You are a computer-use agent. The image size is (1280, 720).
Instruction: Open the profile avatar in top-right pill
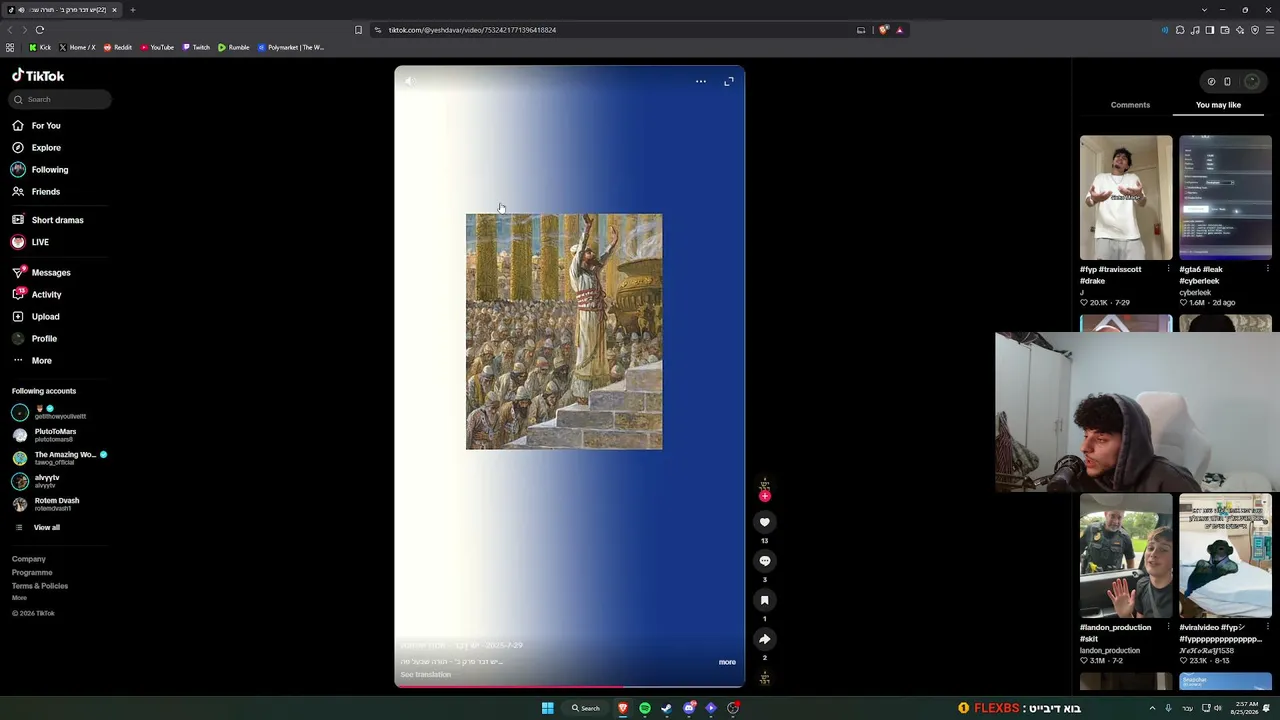click(1251, 82)
